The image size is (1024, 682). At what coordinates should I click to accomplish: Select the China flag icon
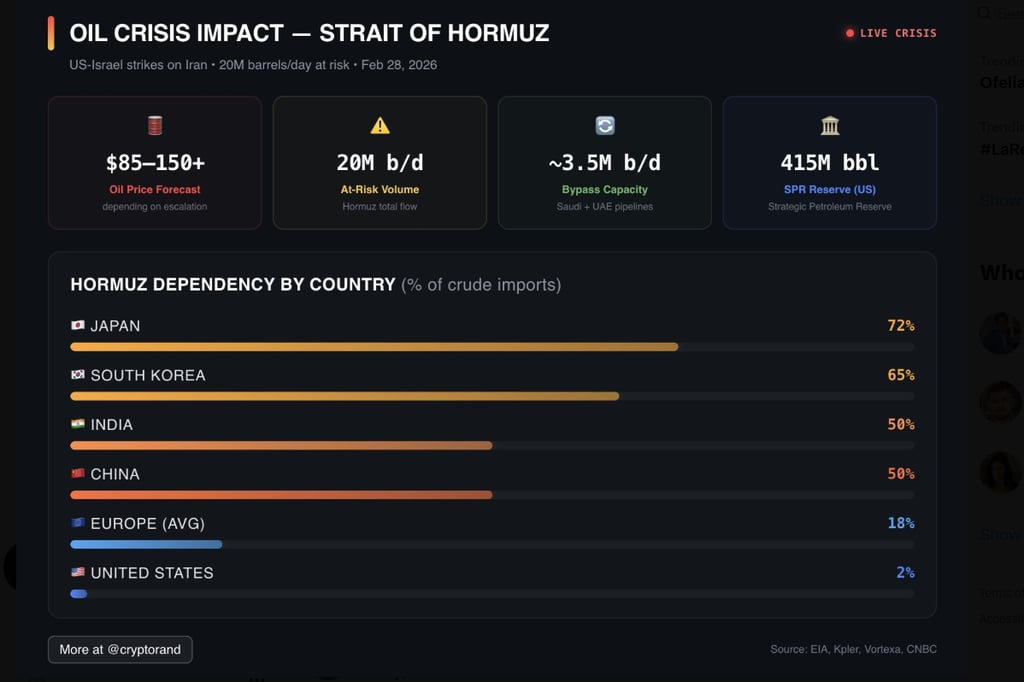coord(78,474)
